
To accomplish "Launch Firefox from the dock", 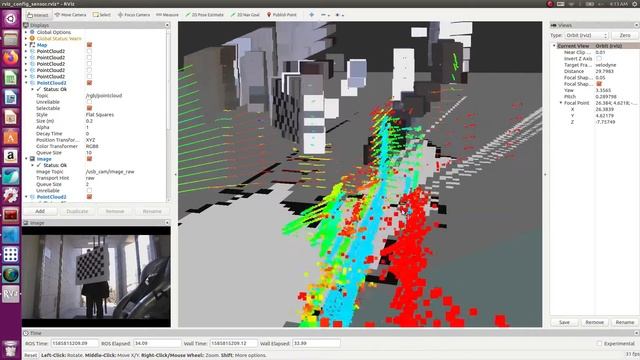I will click(x=11, y=58).
